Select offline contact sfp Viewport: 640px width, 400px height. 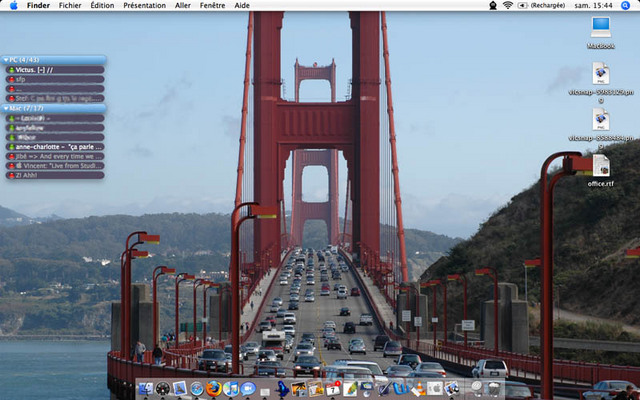click(x=55, y=79)
